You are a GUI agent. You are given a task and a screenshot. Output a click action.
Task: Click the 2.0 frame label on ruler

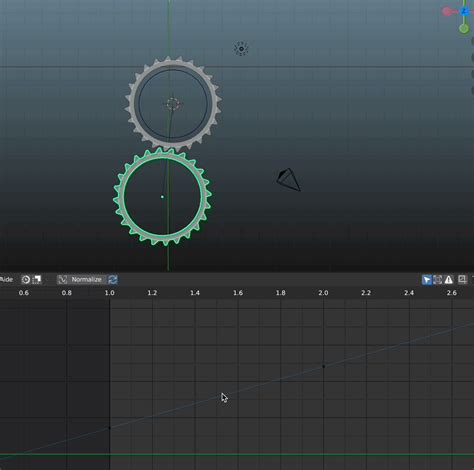(323, 293)
